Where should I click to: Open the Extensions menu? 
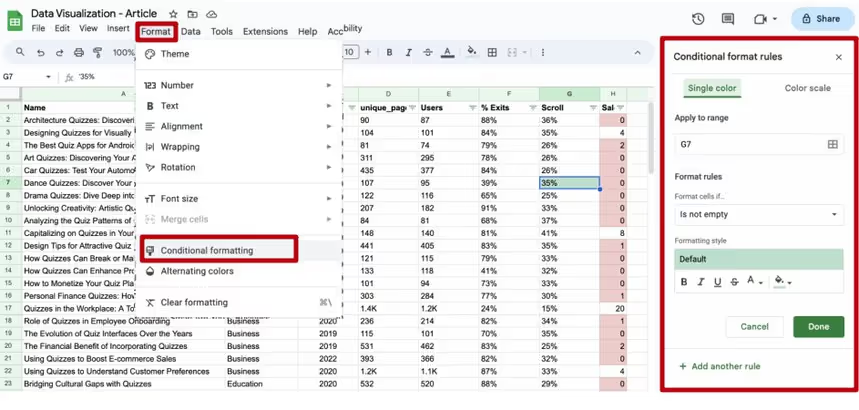coord(265,32)
